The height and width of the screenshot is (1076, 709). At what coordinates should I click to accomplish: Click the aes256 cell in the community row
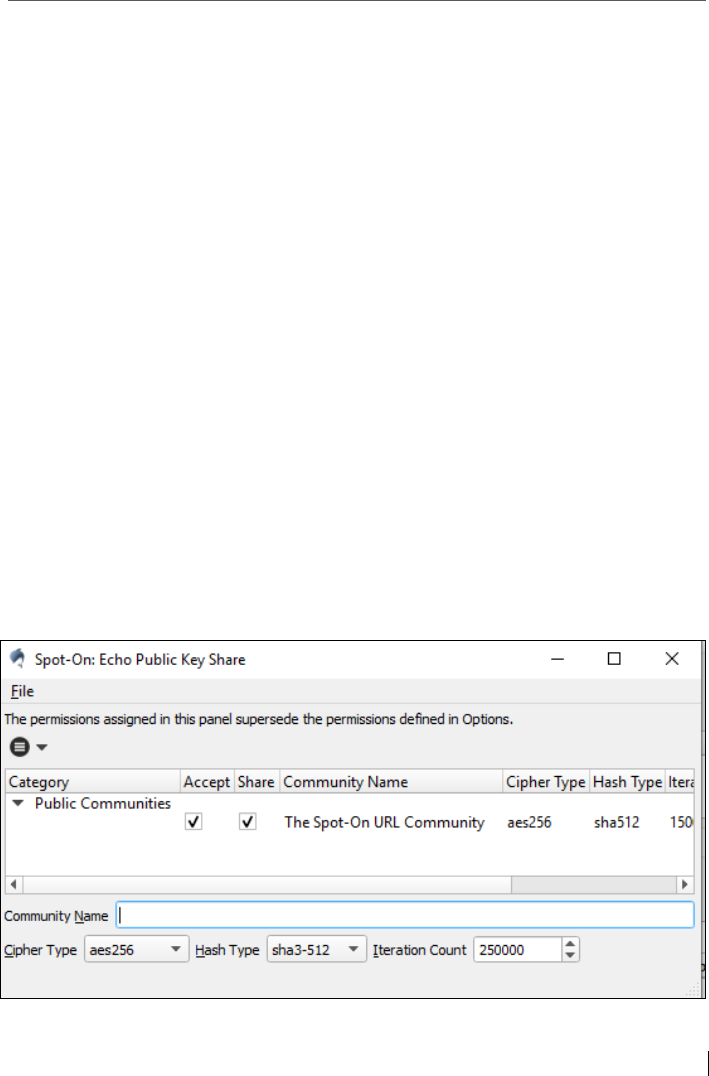529,822
